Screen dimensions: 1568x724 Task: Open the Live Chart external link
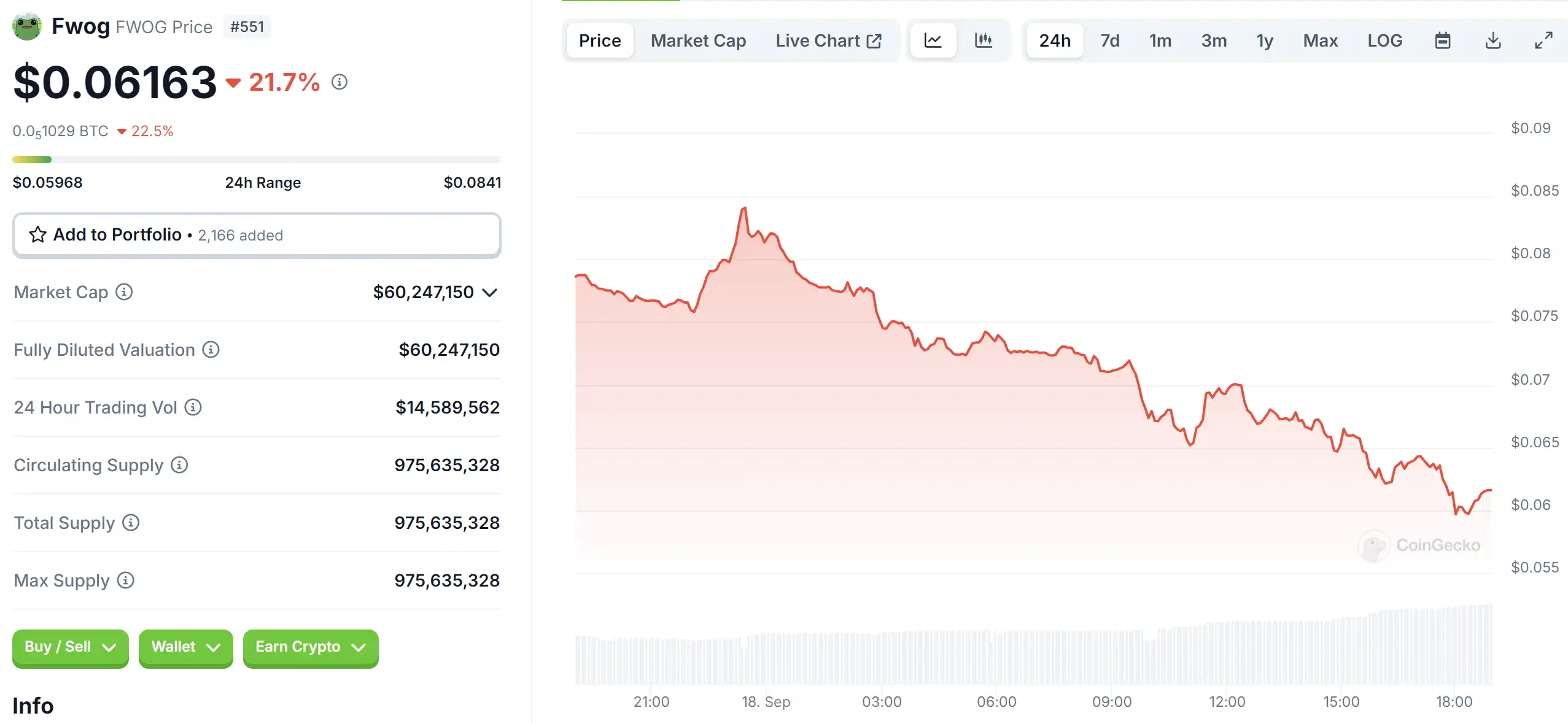[x=828, y=40]
